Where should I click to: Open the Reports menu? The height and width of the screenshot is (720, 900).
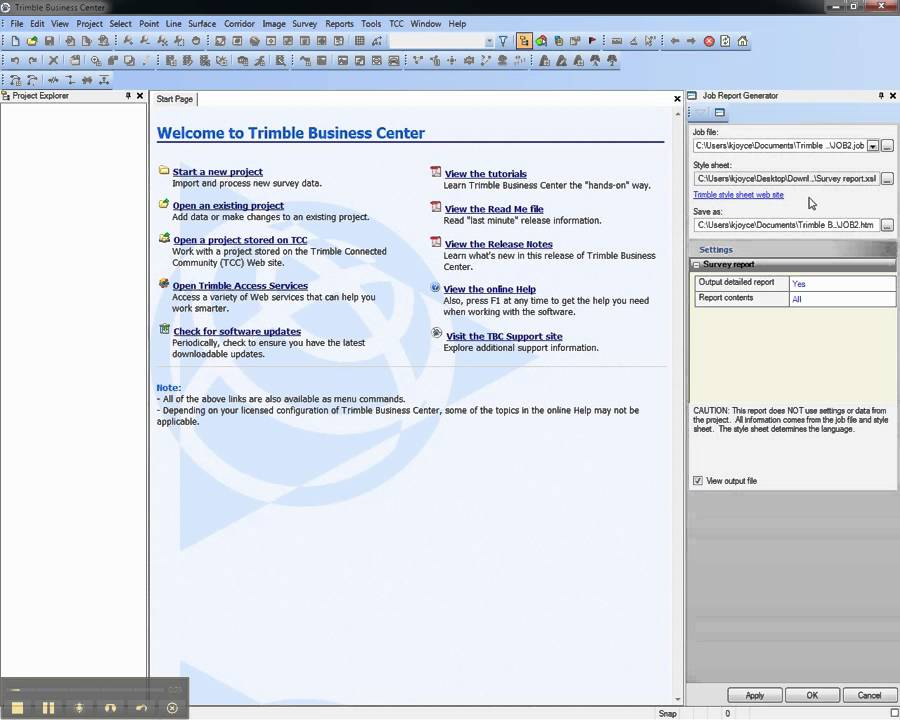339,24
